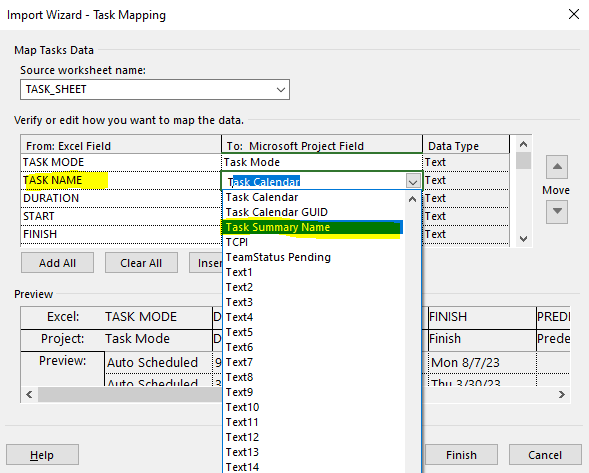Click the Move up arrow button

[x=557, y=167]
